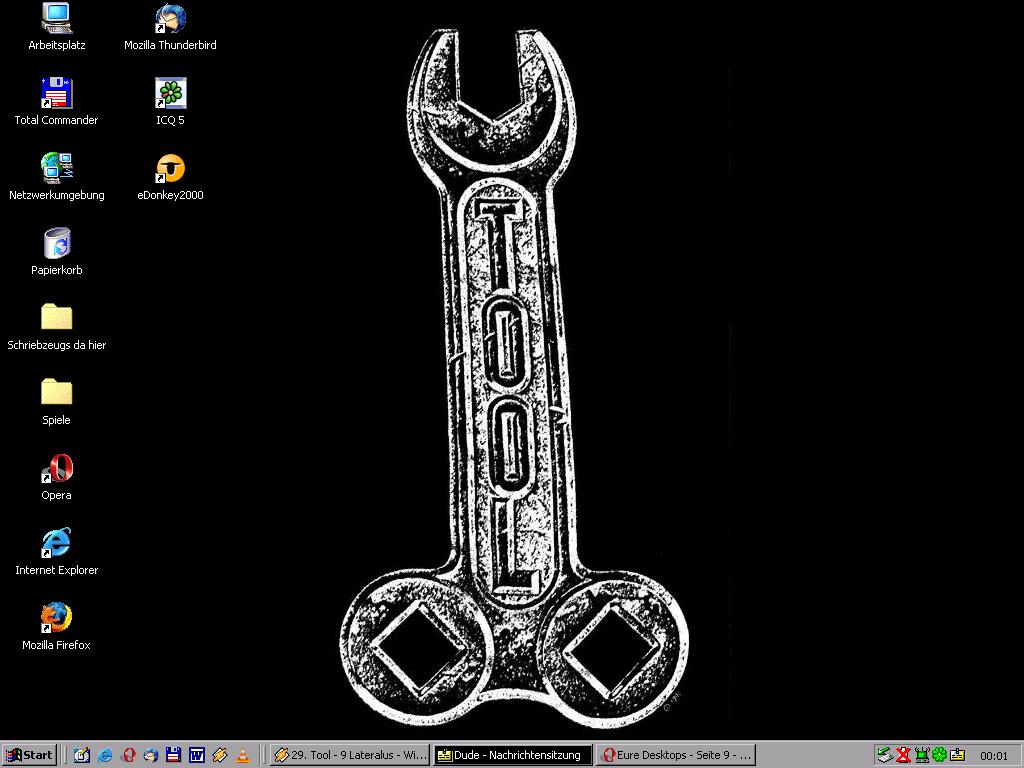Image resolution: width=1024 pixels, height=768 pixels.
Task: Select the ICQ 5 desktop shortcut
Action: point(170,102)
